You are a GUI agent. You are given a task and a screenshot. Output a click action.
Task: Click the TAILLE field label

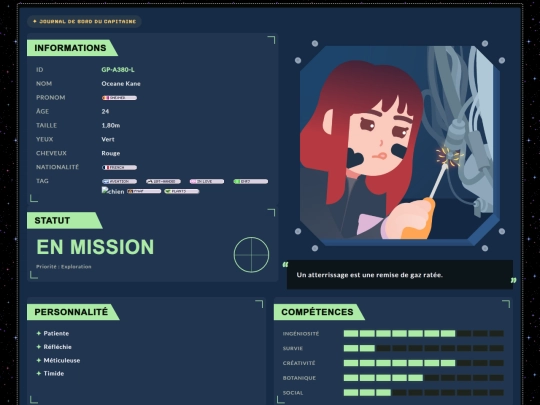coord(46,125)
